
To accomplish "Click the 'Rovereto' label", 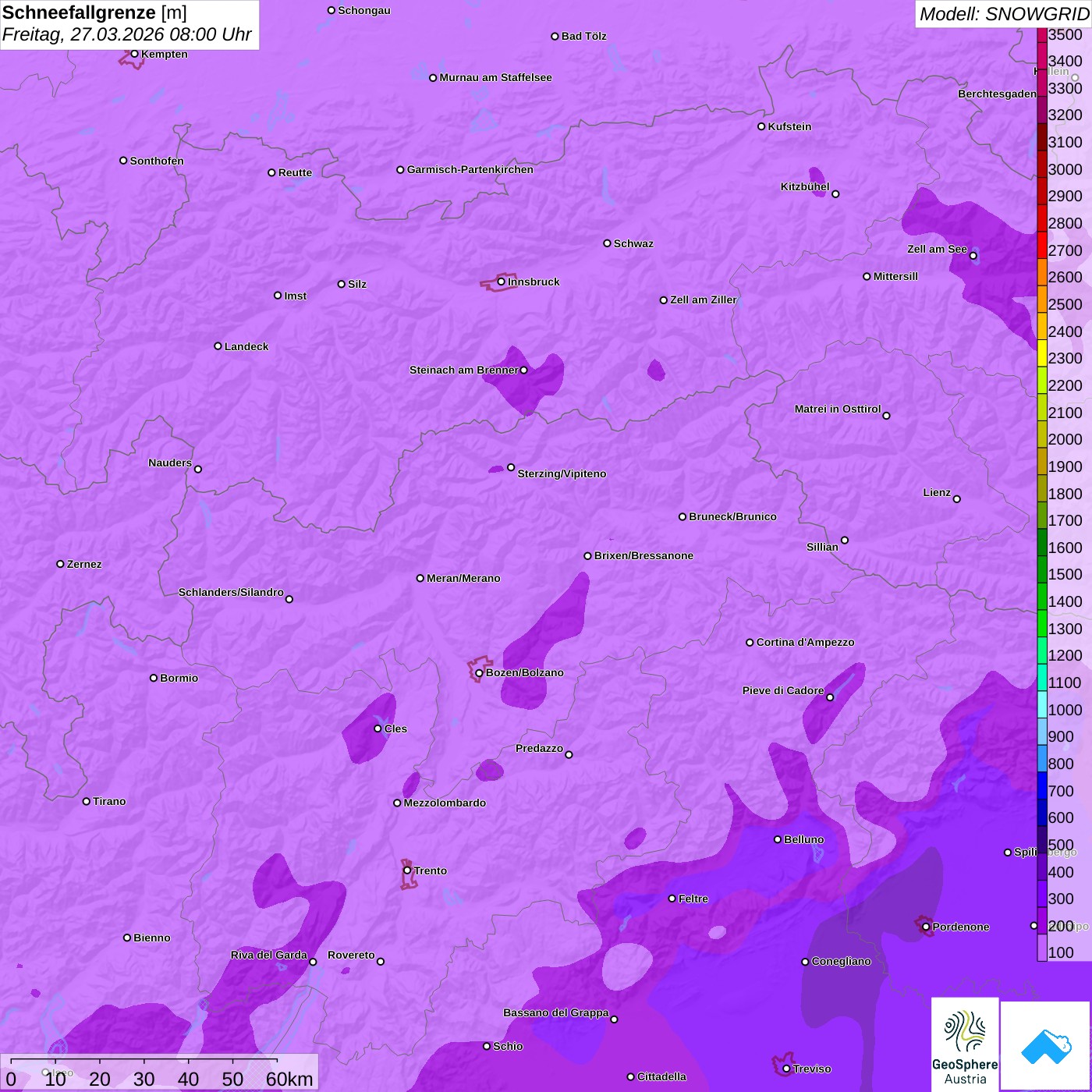I will 351,955.
